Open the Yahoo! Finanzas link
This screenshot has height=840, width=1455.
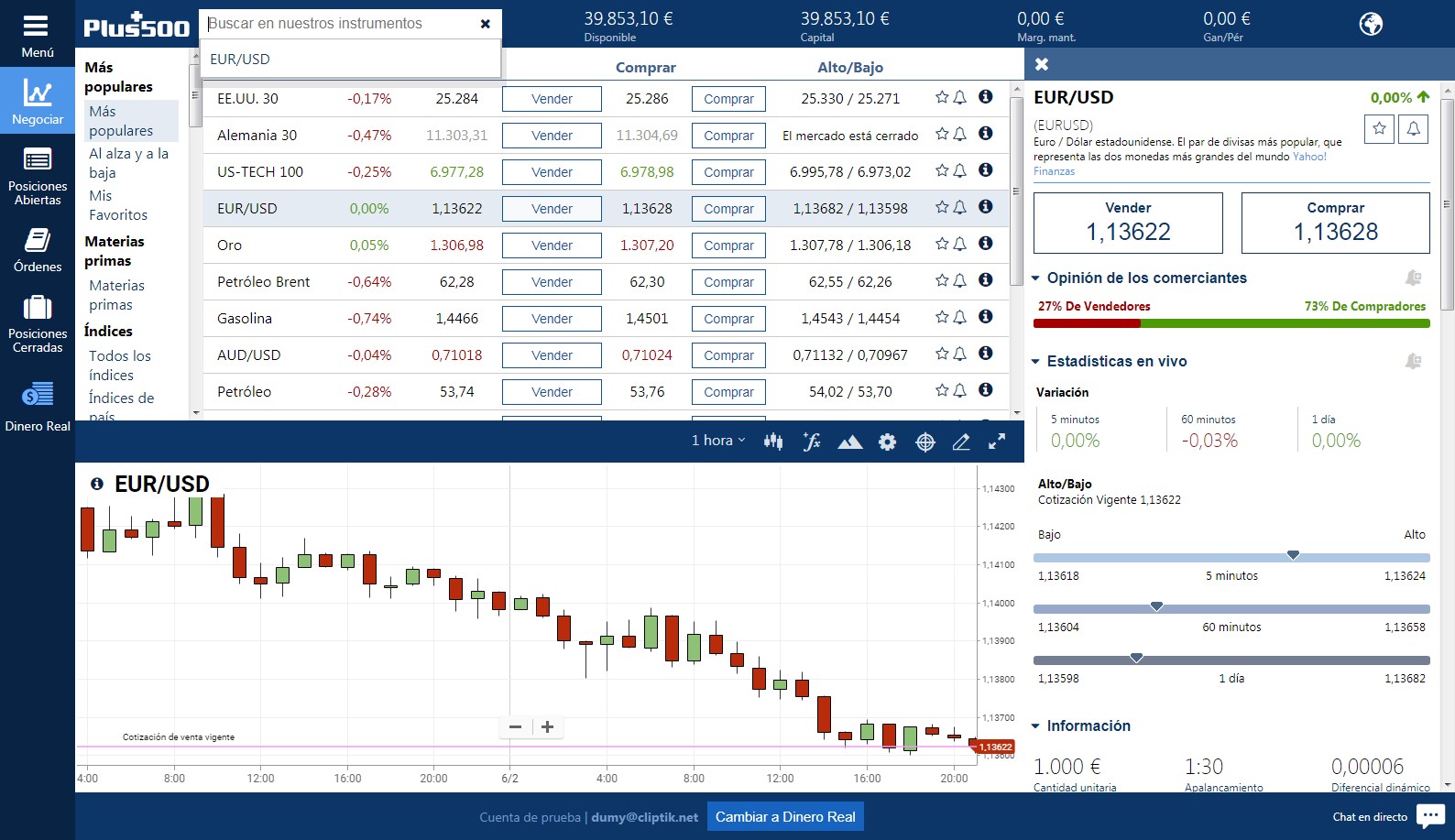(1309, 157)
